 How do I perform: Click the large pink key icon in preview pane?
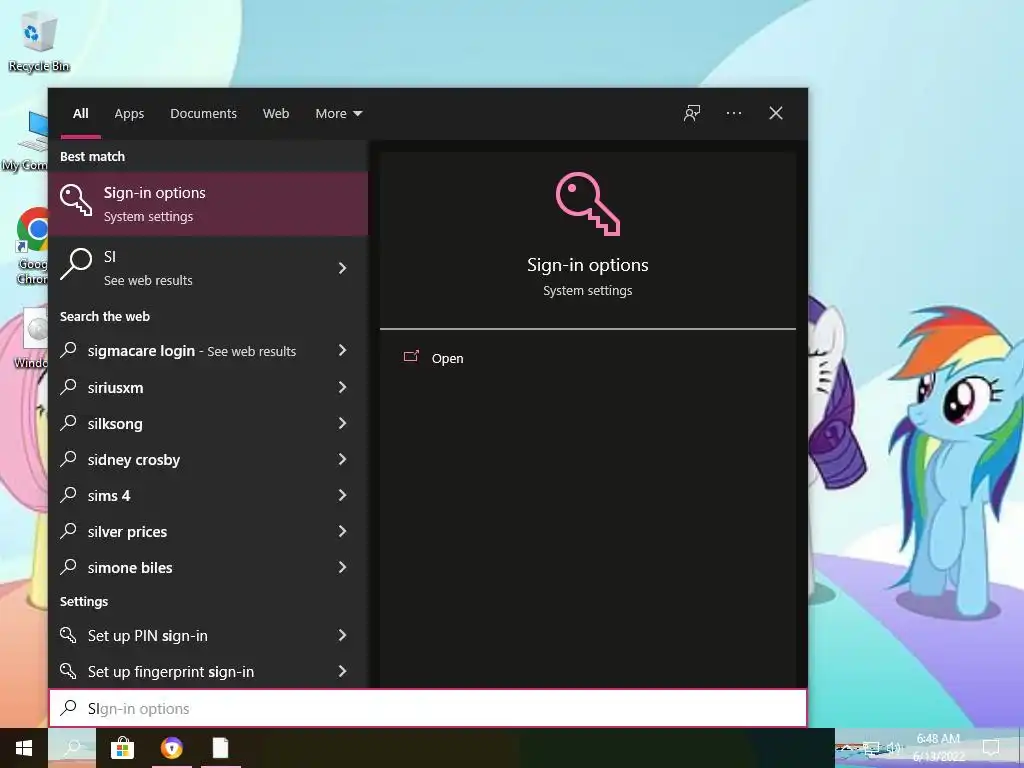click(588, 204)
